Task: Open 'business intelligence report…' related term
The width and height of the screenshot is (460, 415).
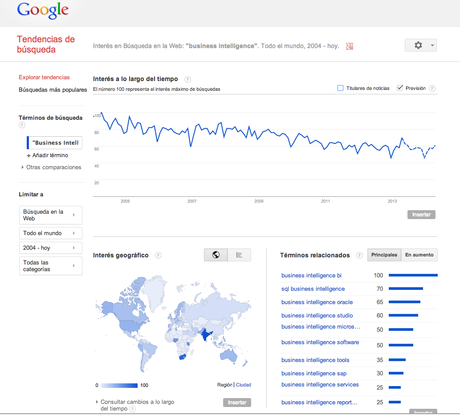Action: tap(319, 402)
